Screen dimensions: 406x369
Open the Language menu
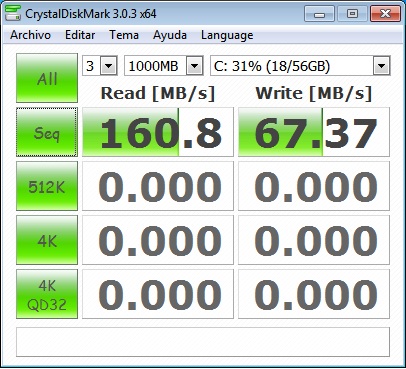227,35
